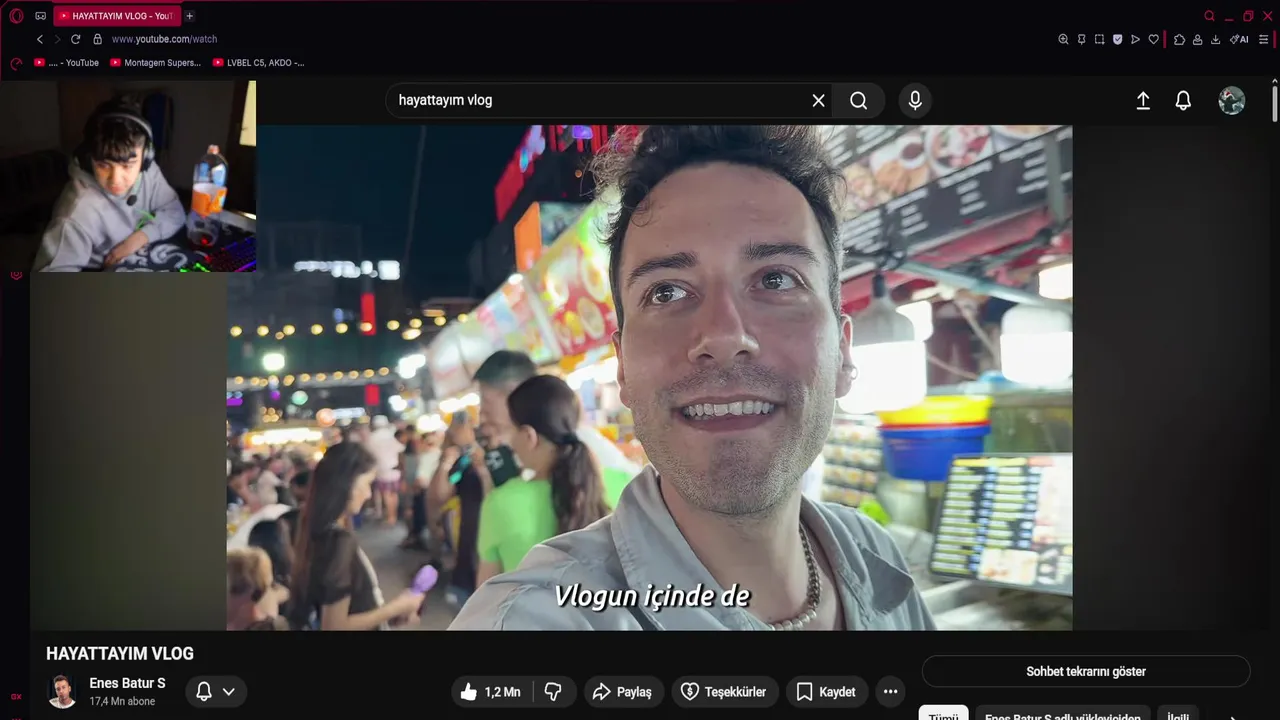Open YouTube notifications bell
Screen dimensions: 1280x720
(1183, 100)
